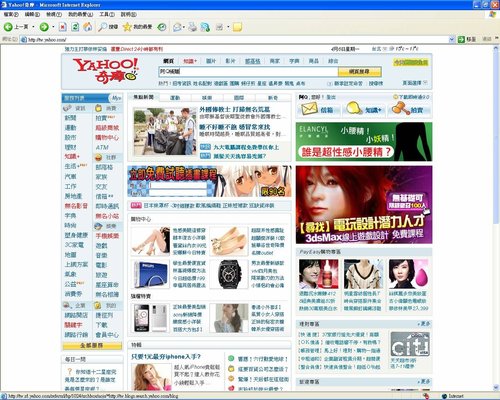The image size is (500, 400).
Task: Open the History clock icon
Action: point(162,27)
